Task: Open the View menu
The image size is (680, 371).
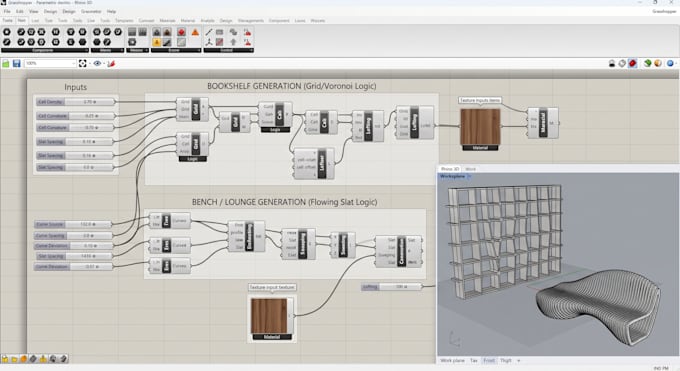Action: [33, 11]
